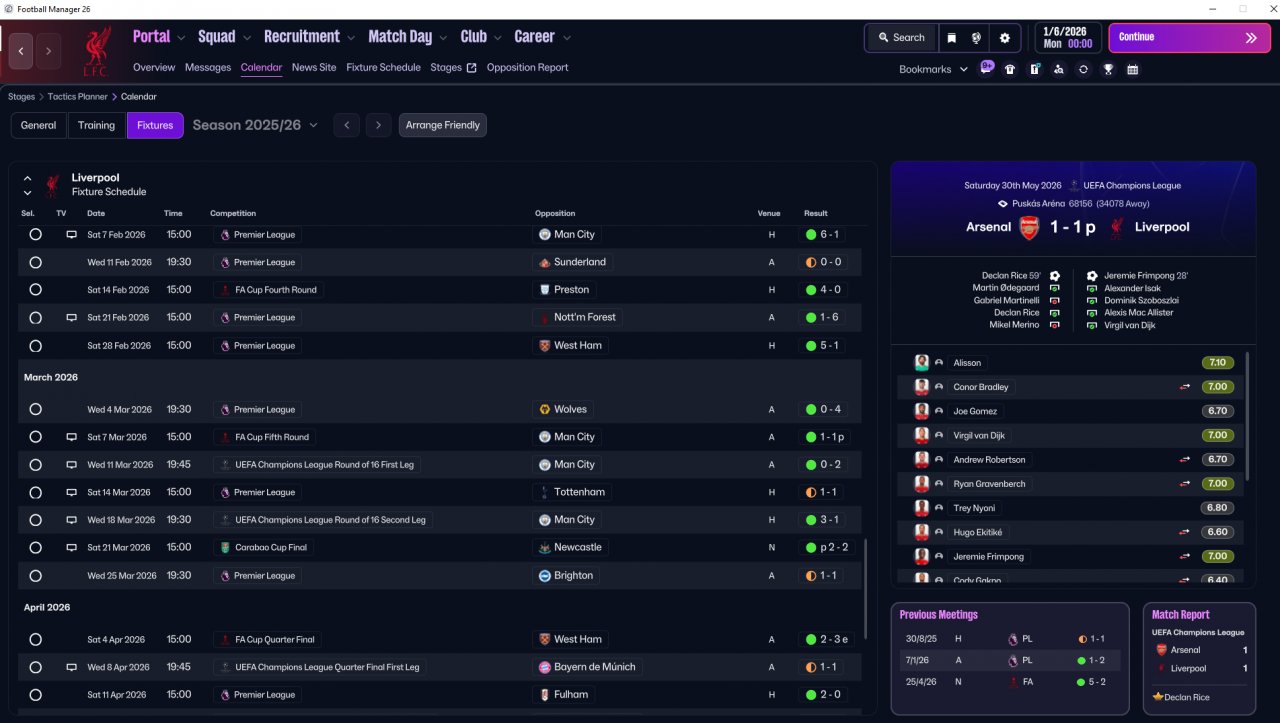Image resolution: width=1280 pixels, height=723 pixels.
Task: Expand the Bookmarks dropdown
Action: coord(934,70)
